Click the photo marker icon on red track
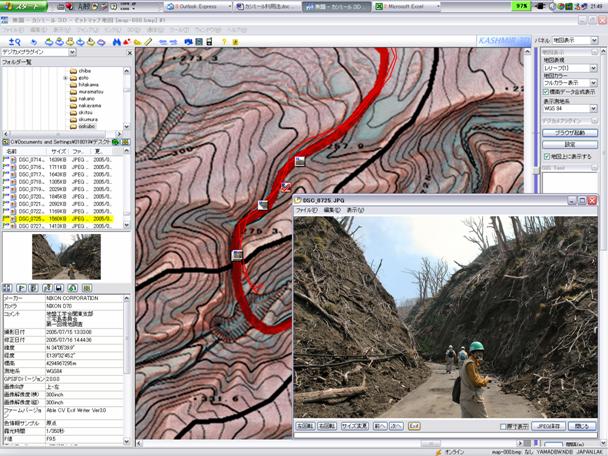The image size is (608, 456). [x=238, y=255]
